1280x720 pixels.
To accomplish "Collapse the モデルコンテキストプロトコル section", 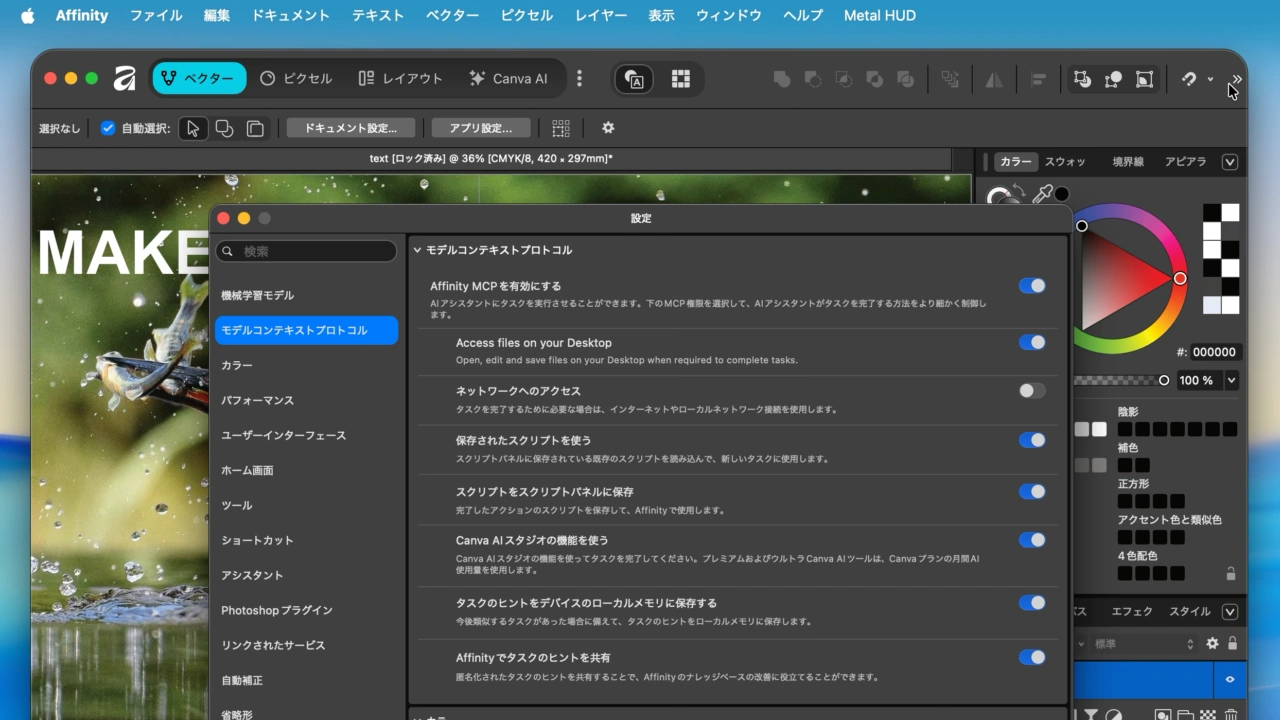I will tap(417, 250).
